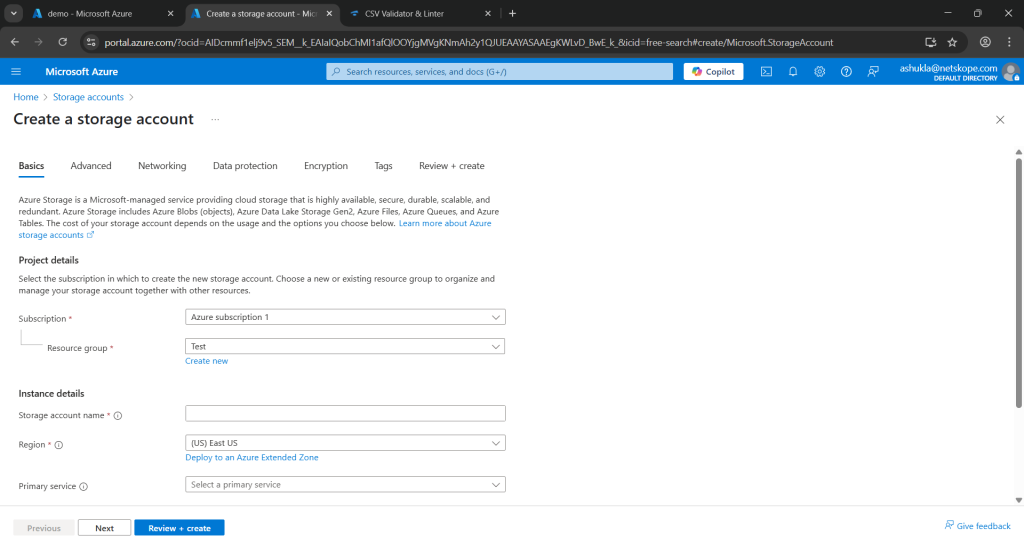
Task: Open the Resource group dropdown
Action: [345, 347]
